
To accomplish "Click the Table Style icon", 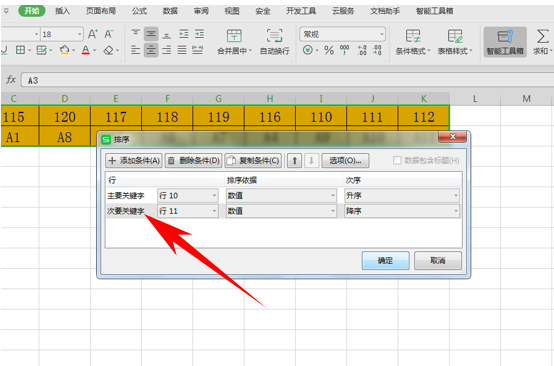I will tap(455, 36).
